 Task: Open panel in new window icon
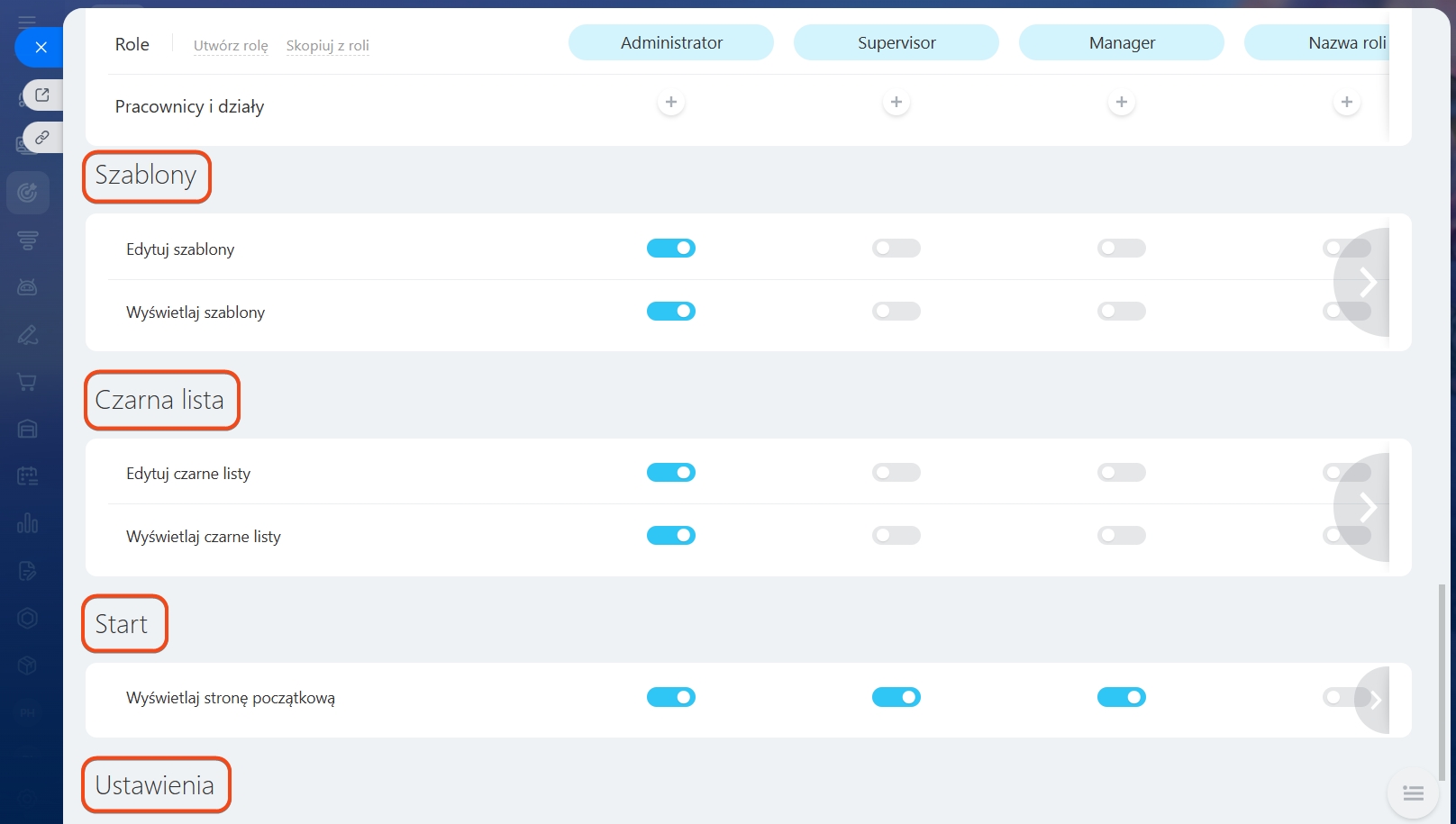pyautogui.click(x=42, y=95)
